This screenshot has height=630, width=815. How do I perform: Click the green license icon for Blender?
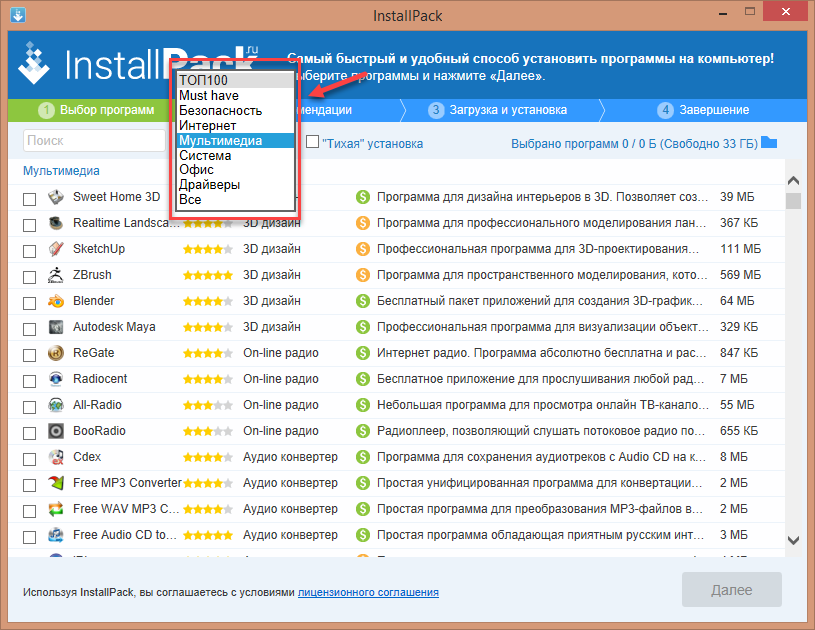[x=363, y=301]
